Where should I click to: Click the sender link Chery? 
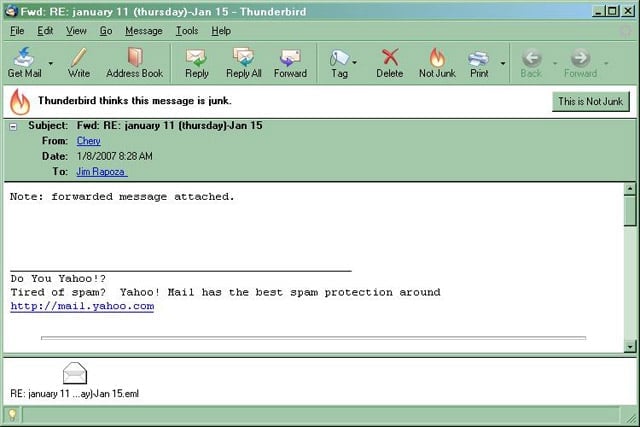(89, 141)
